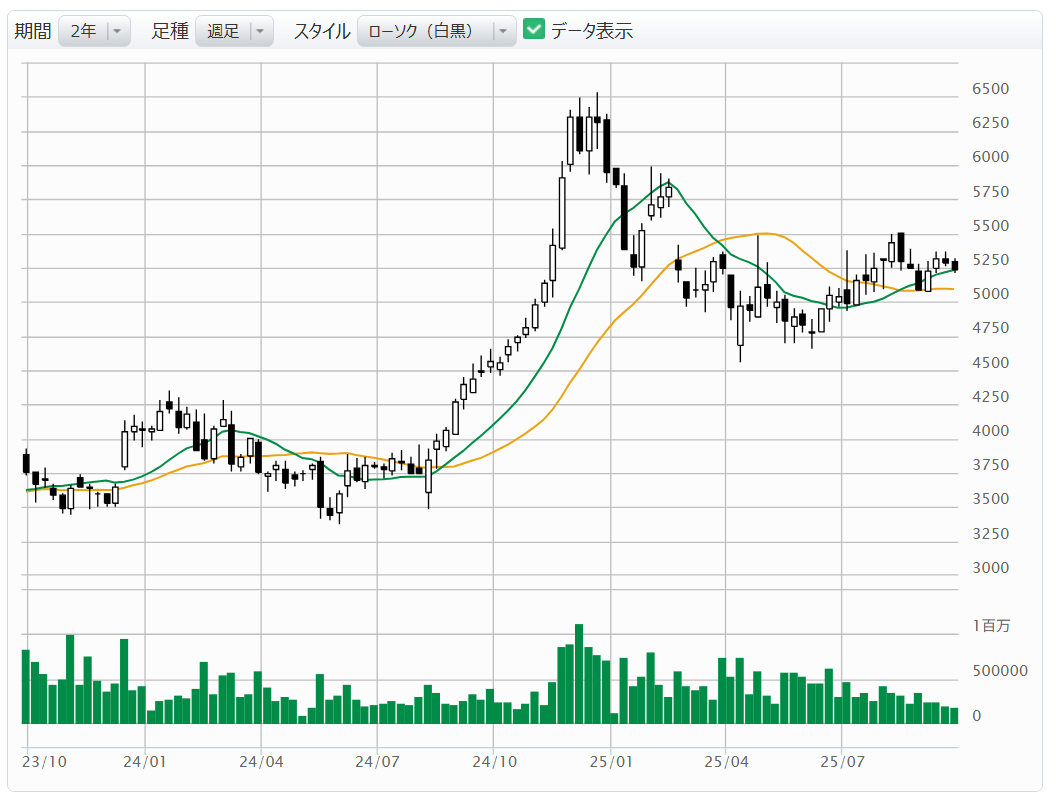1056x796 pixels.
Task: Click the 23/10 date axis label
Action: click(44, 762)
